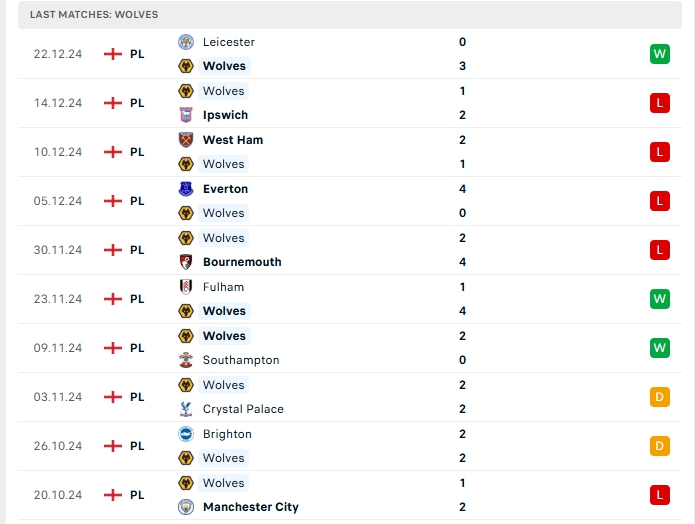
Task: Click the Leicester club crest icon
Action: coord(185,42)
